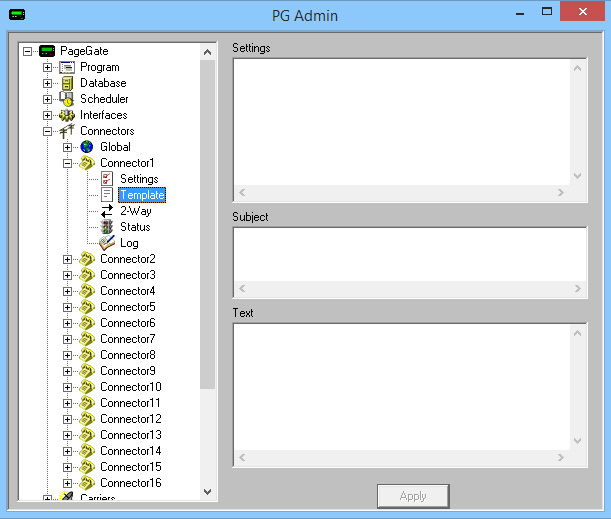This screenshot has height=519, width=611.
Task: Click Text box scroll-right arrow
Action: click(561, 457)
